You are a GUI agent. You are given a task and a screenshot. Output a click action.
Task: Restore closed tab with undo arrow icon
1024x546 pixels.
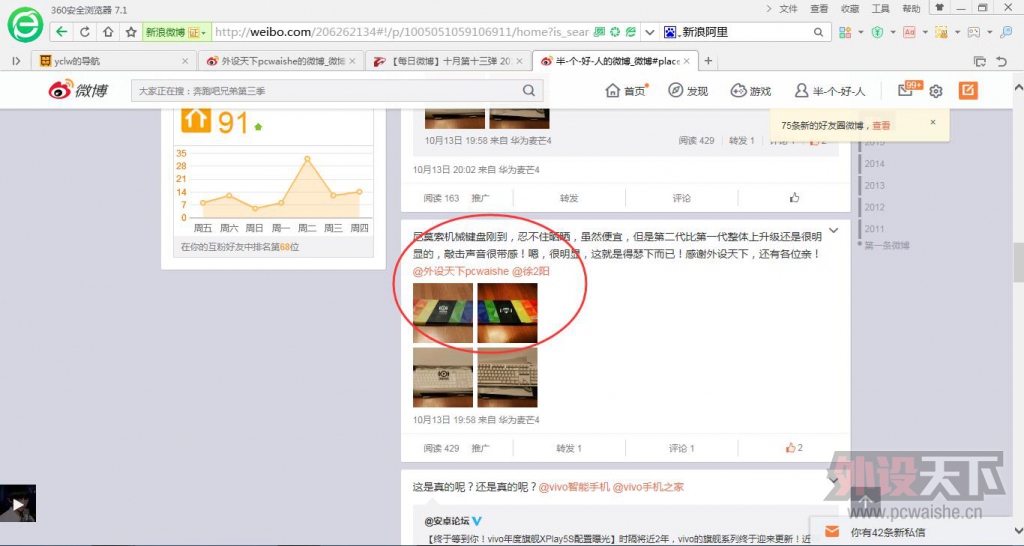click(x=1002, y=61)
